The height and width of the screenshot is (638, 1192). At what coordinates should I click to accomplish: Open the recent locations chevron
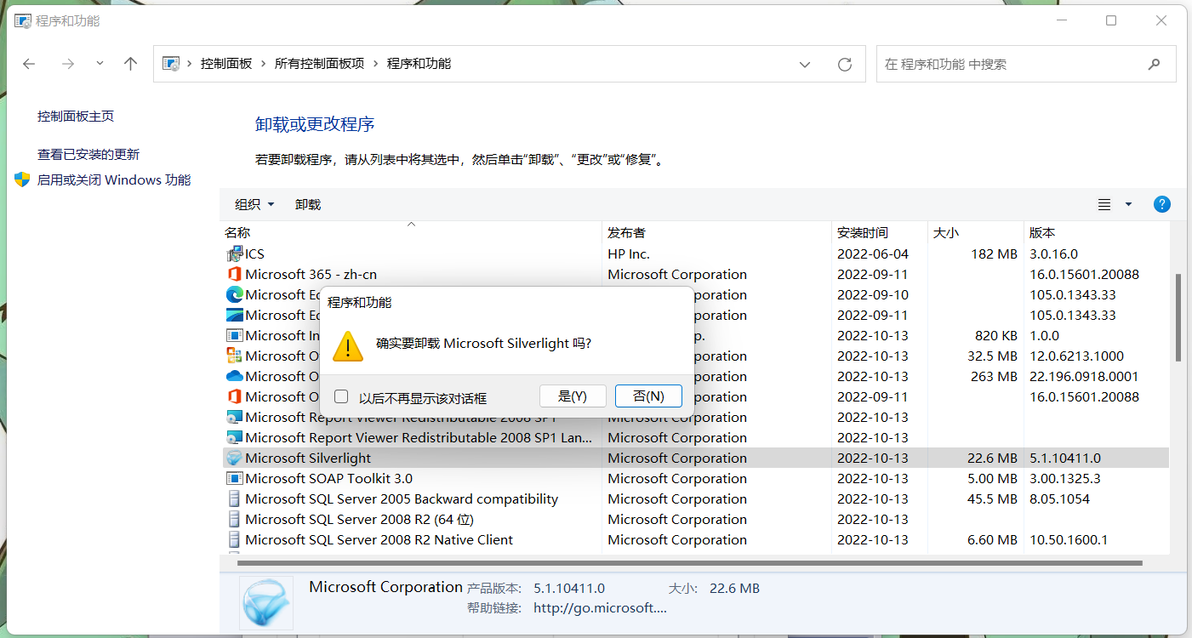100,64
